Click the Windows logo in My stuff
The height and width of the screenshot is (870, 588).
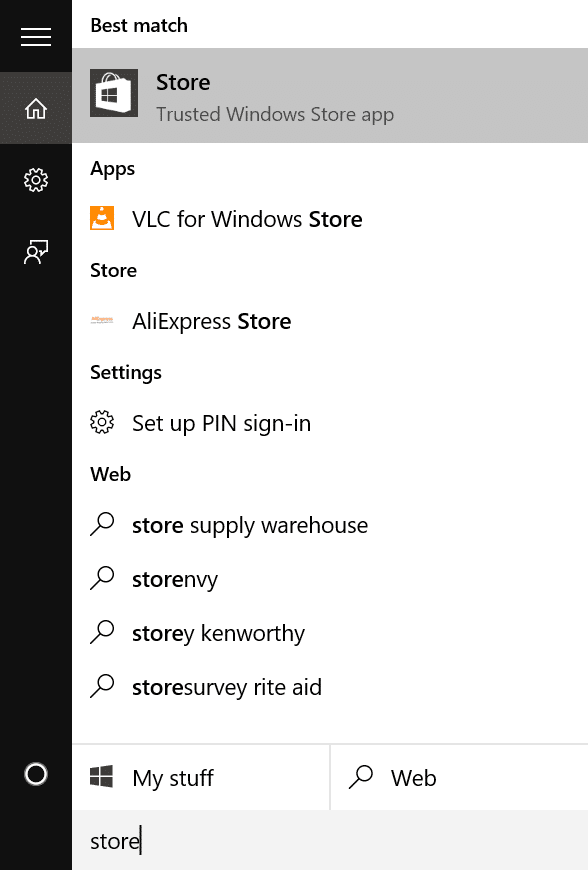tap(102, 776)
